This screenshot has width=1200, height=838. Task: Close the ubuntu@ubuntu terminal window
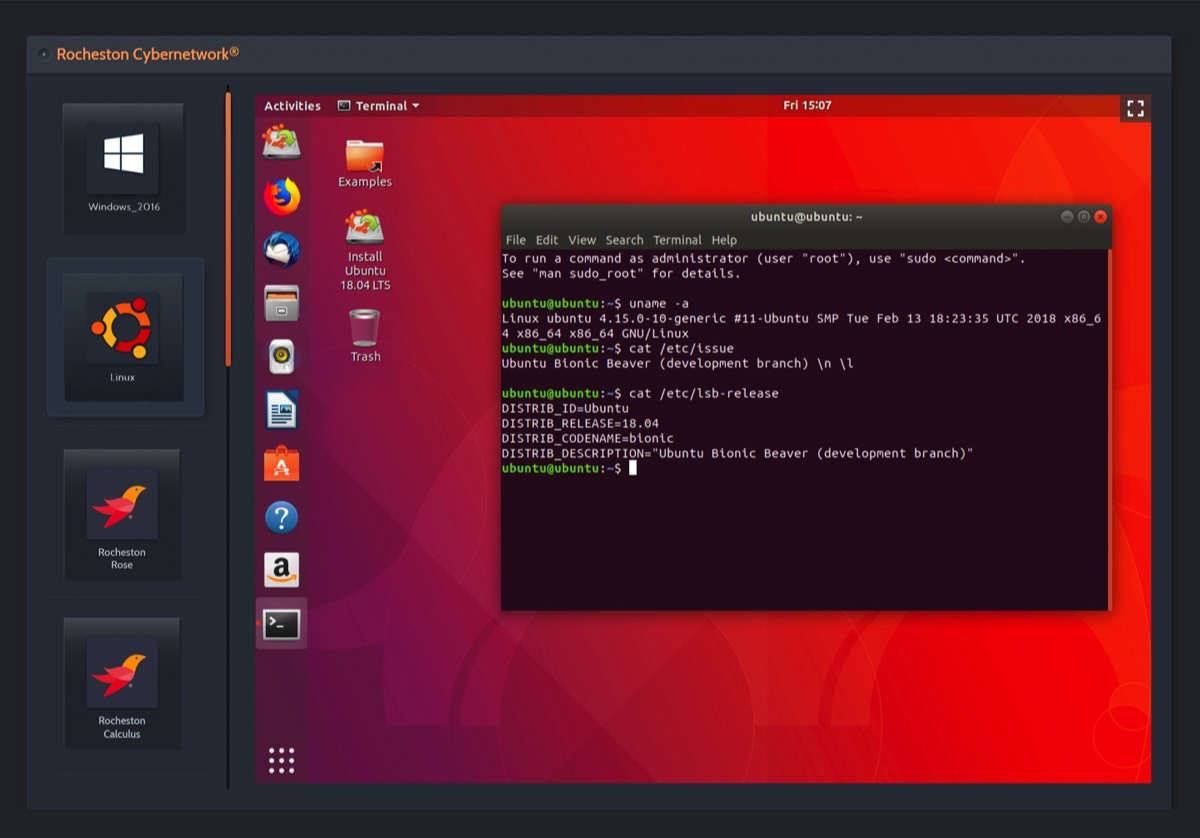click(1101, 217)
